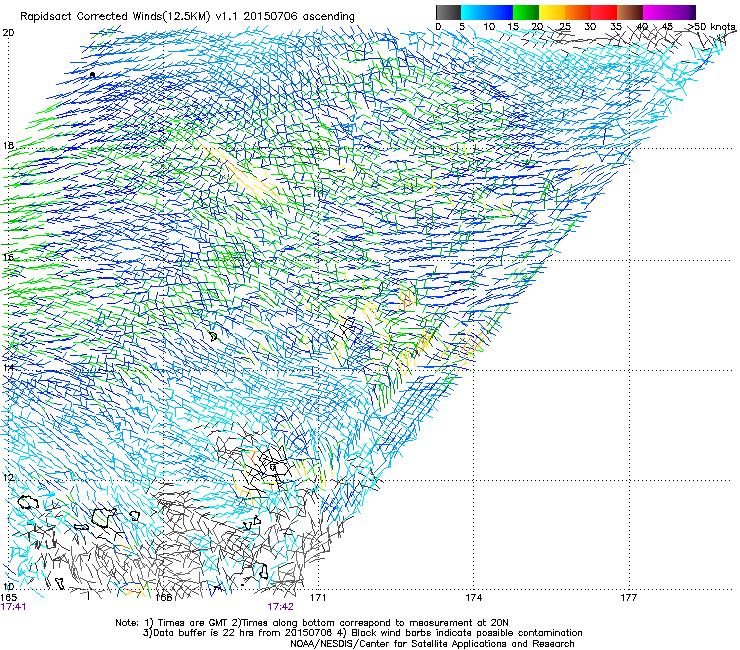Select the green 15-20 knots legend segment
Viewport: 740px width, 650px height.
tap(526, 12)
